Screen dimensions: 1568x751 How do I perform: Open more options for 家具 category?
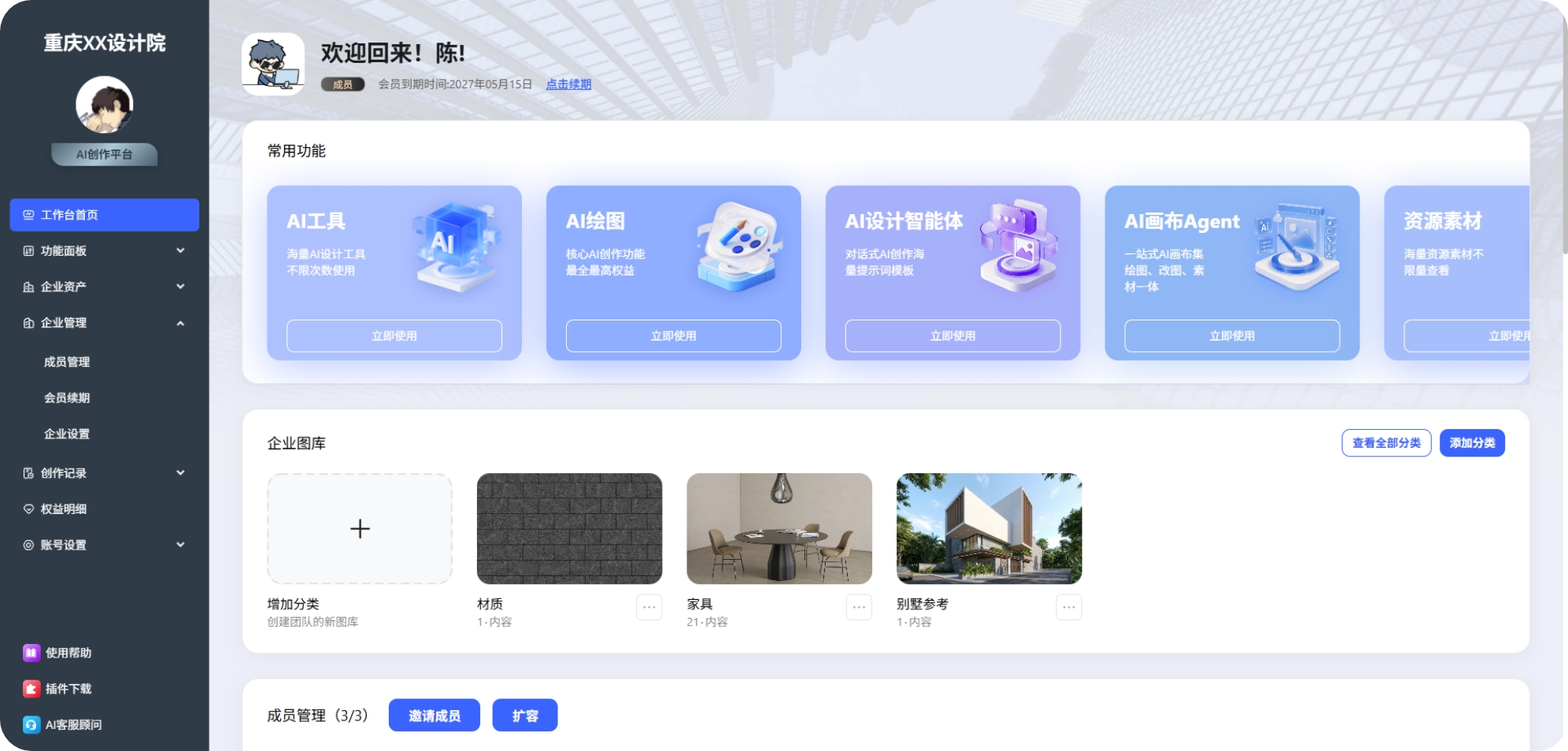pyautogui.click(x=859, y=607)
